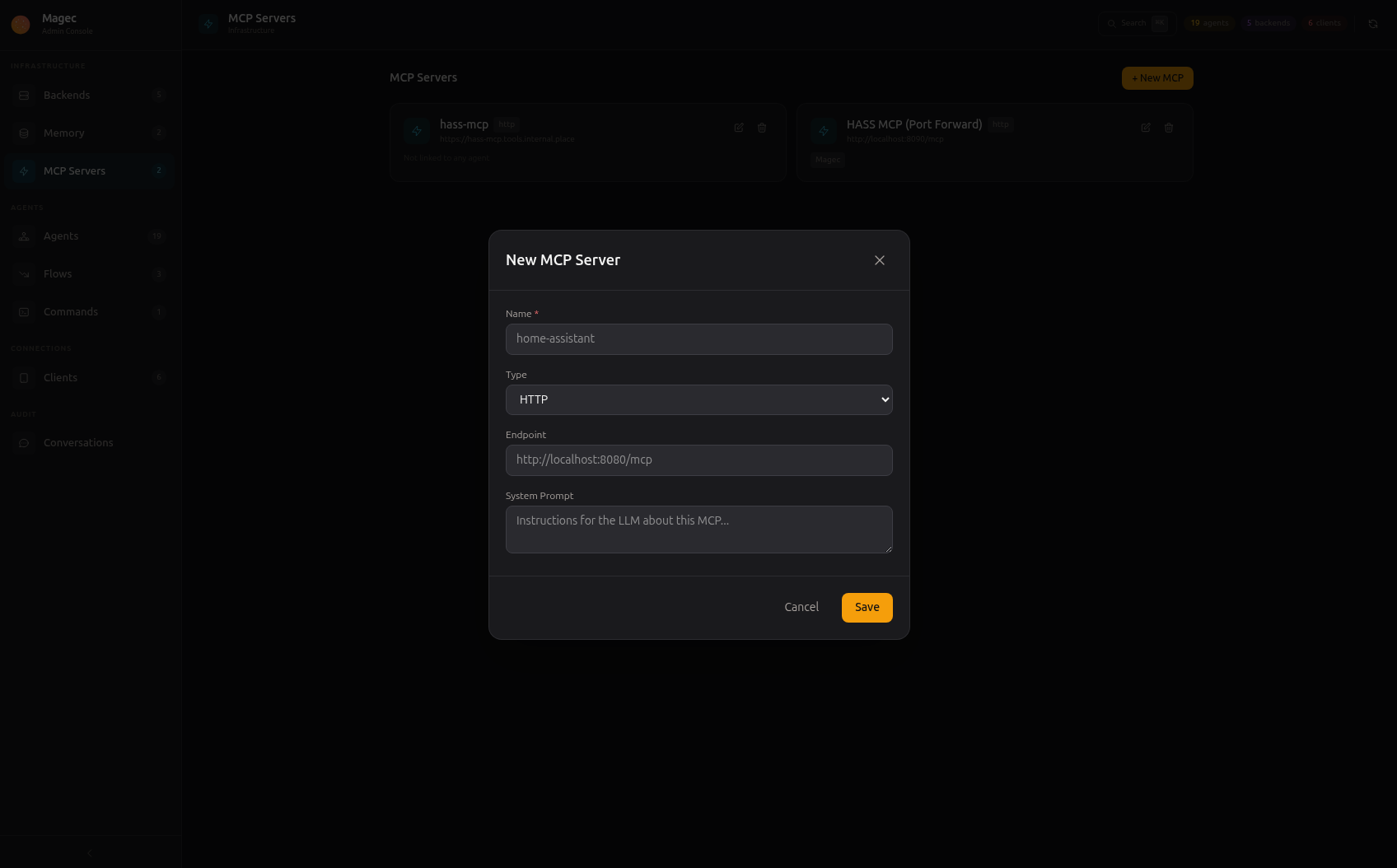The width and height of the screenshot is (1397, 868).
Task: Click the refresh icon in the top bar
Action: [x=1374, y=23]
